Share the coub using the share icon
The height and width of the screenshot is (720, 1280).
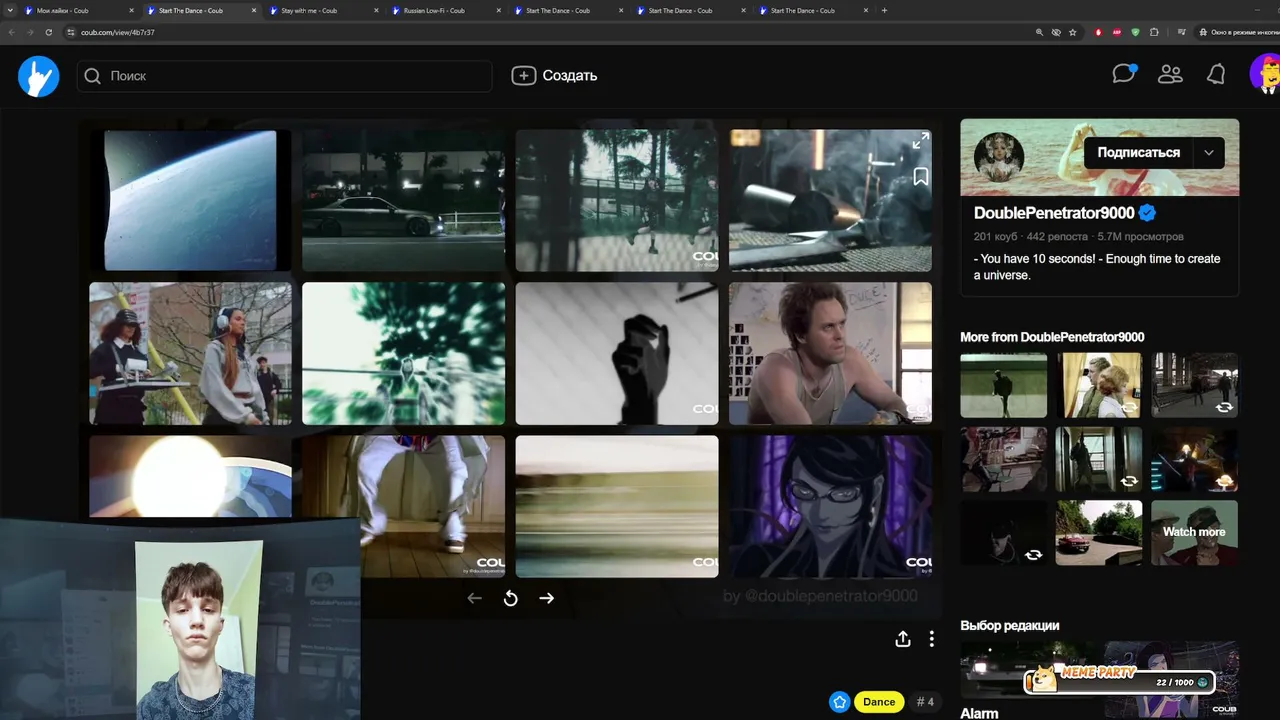tap(903, 639)
